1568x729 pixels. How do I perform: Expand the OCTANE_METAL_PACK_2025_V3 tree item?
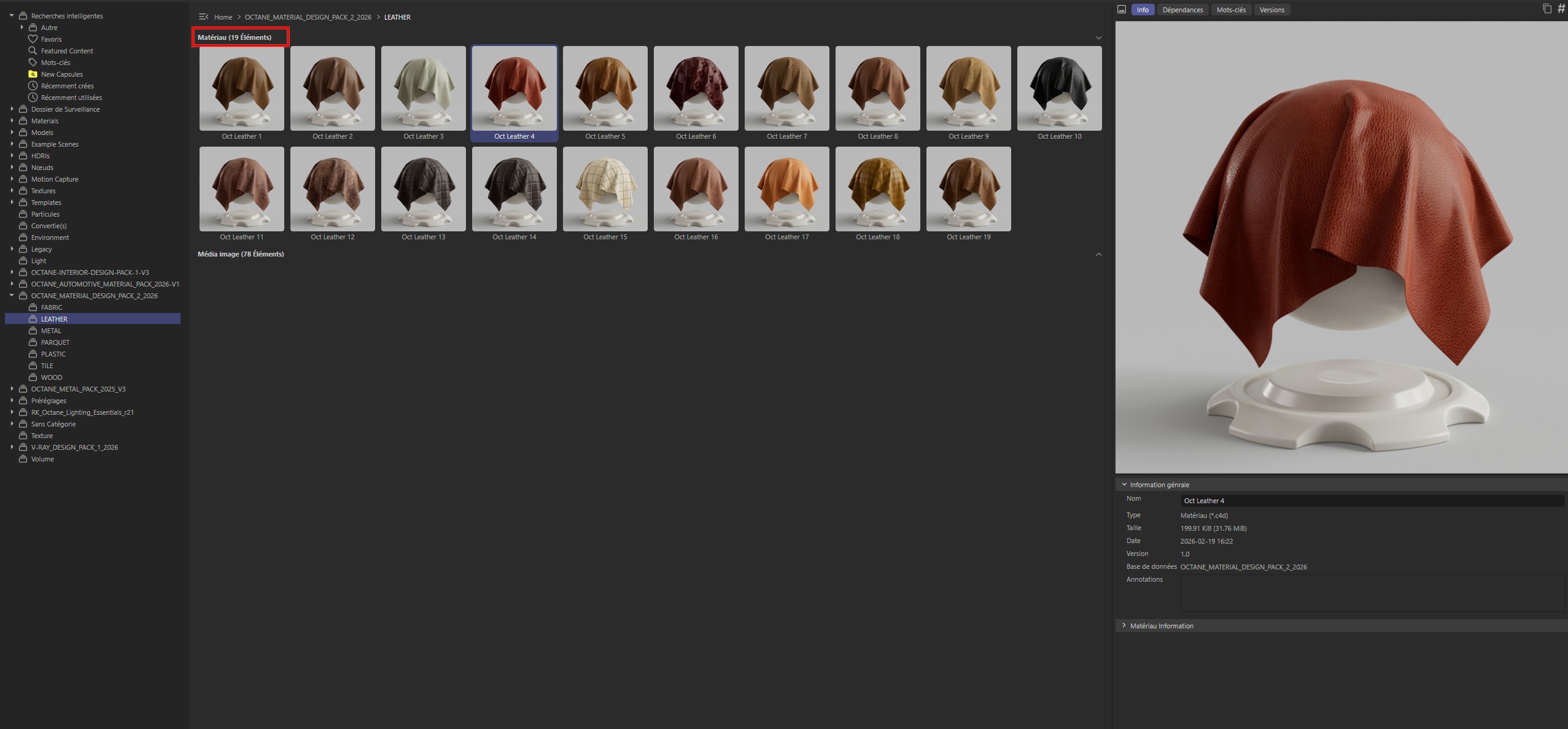point(13,388)
